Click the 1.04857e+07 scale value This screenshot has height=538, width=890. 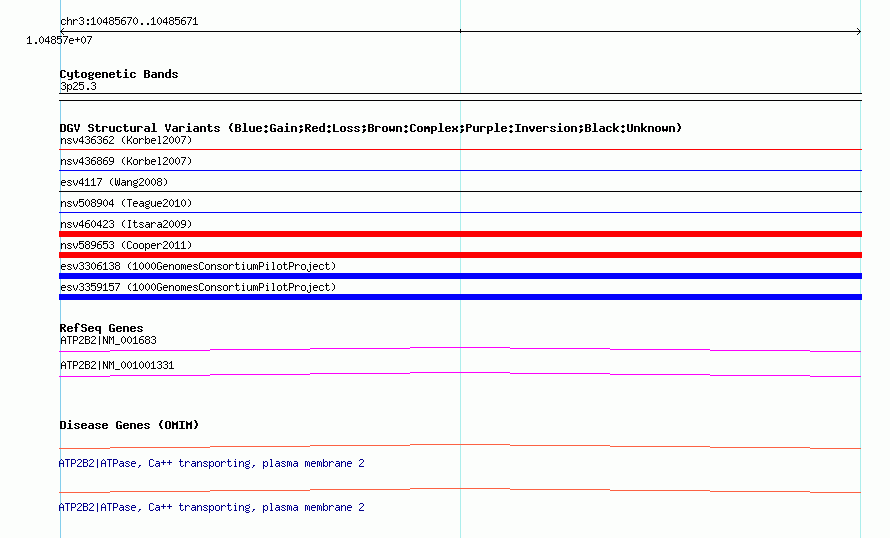click(59, 40)
